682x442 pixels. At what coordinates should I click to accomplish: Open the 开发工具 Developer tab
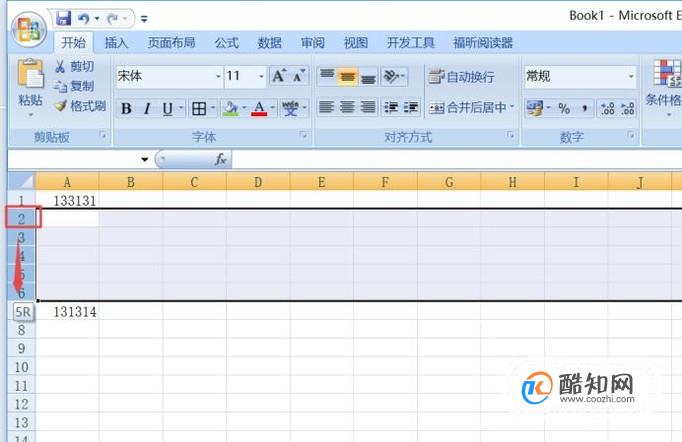(411, 43)
